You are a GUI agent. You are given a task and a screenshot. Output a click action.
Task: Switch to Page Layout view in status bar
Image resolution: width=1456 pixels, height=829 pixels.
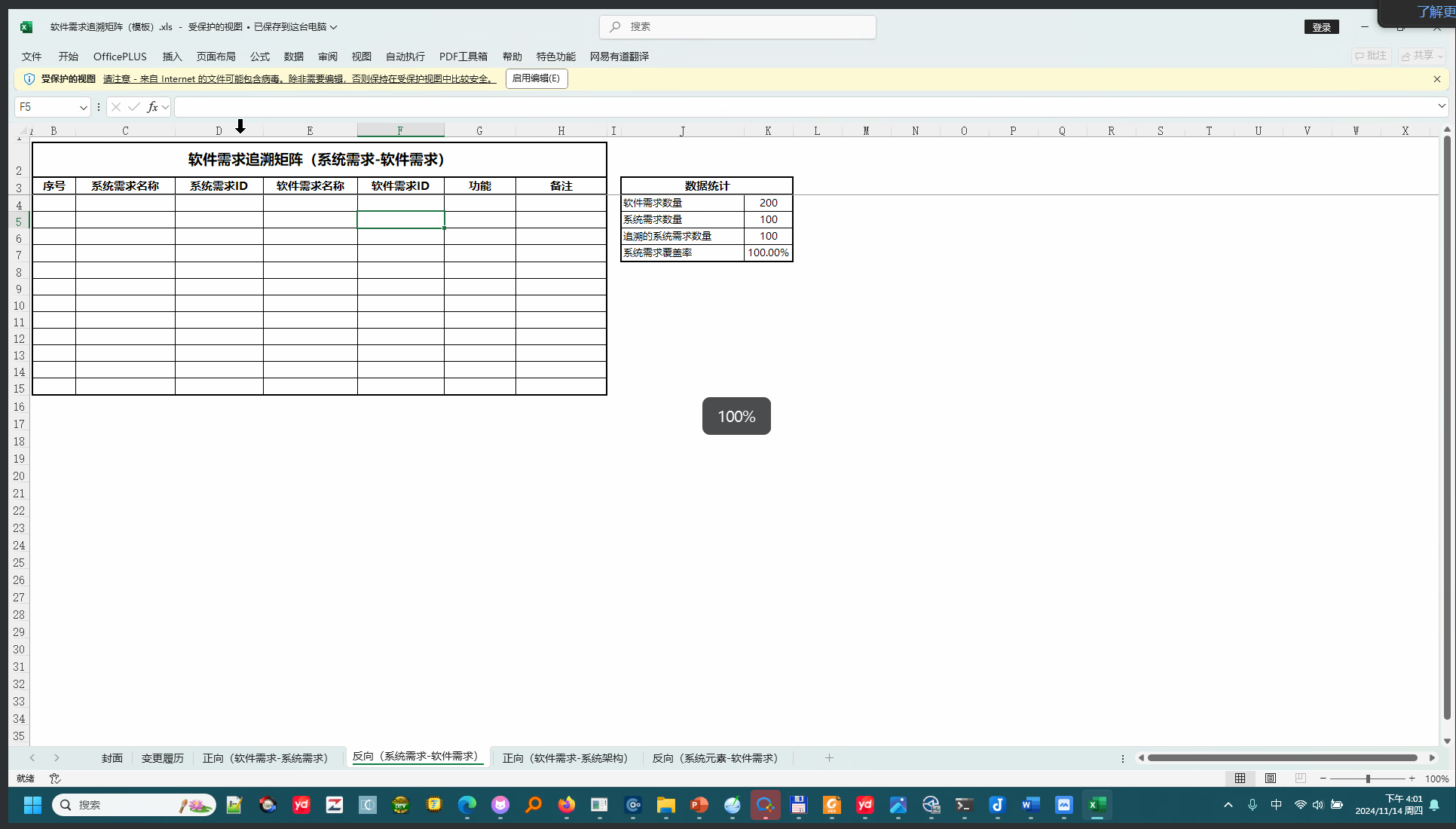tap(1271, 779)
